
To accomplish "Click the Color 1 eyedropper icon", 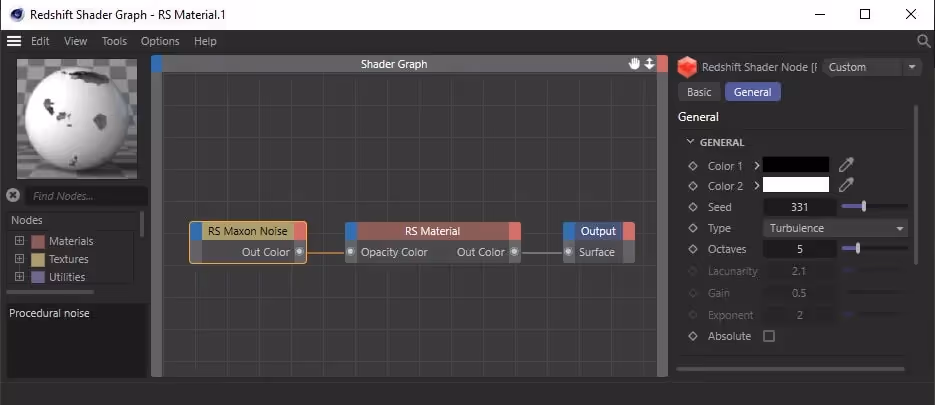I will [x=846, y=165].
